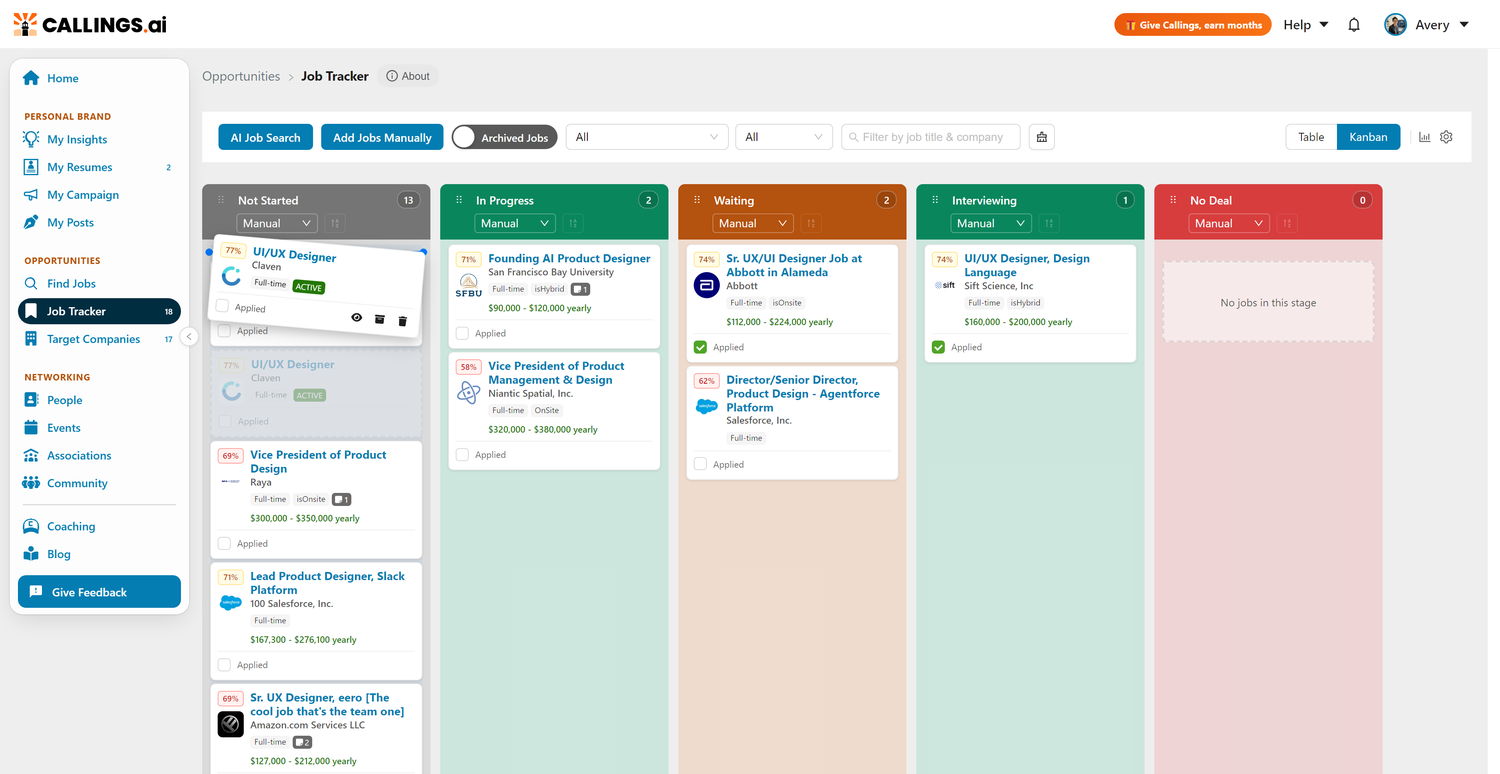Screen dimensions: 1500x774
Task: Click the people icon for Community
Action: 31,483
